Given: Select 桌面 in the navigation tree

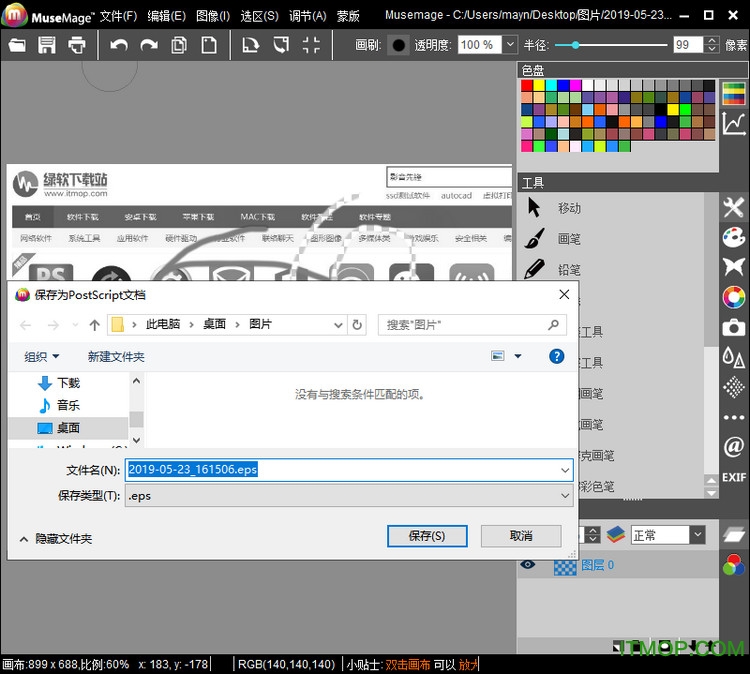Looking at the screenshot, I should coord(68,428).
